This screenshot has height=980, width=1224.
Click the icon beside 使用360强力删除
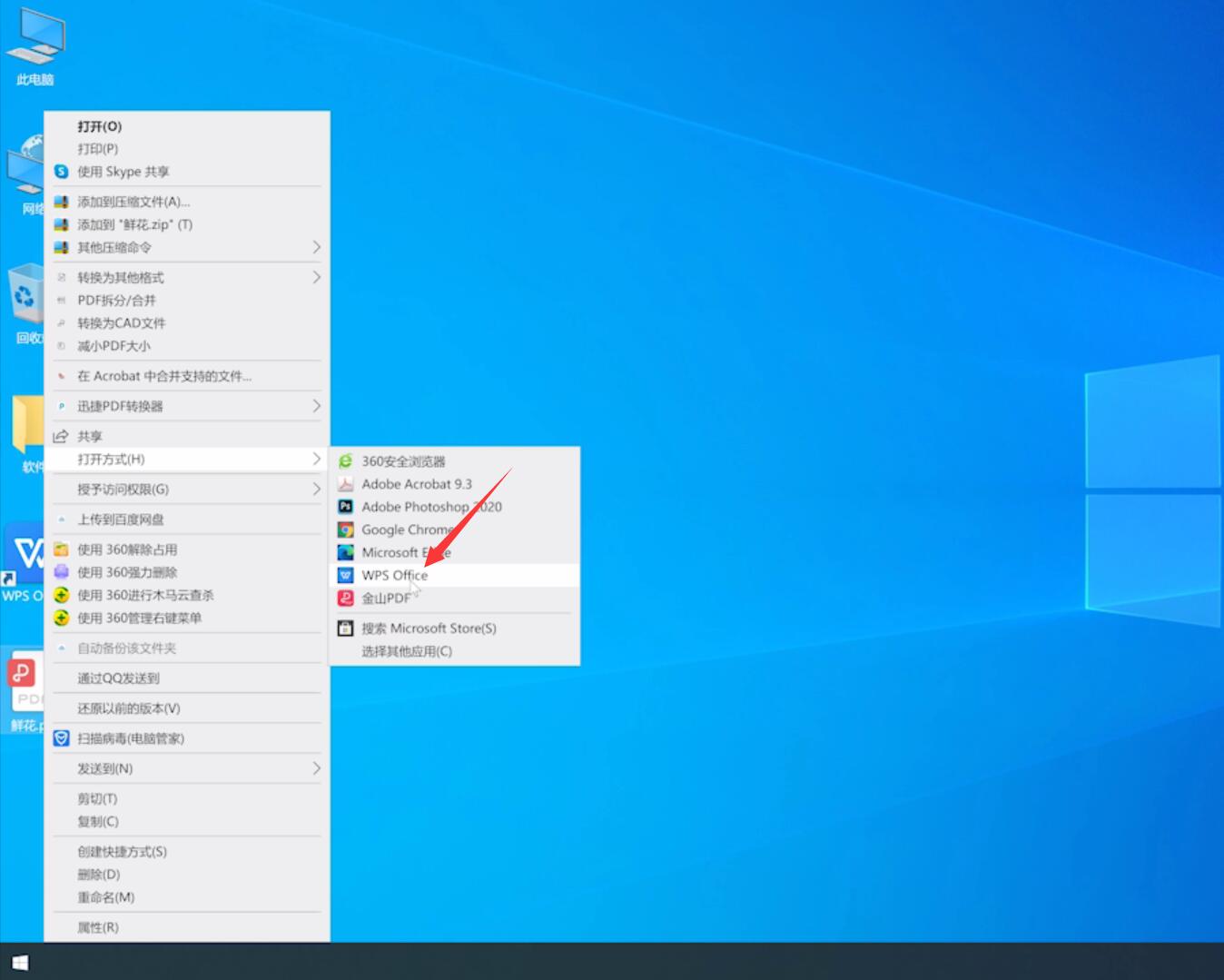tap(61, 572)
